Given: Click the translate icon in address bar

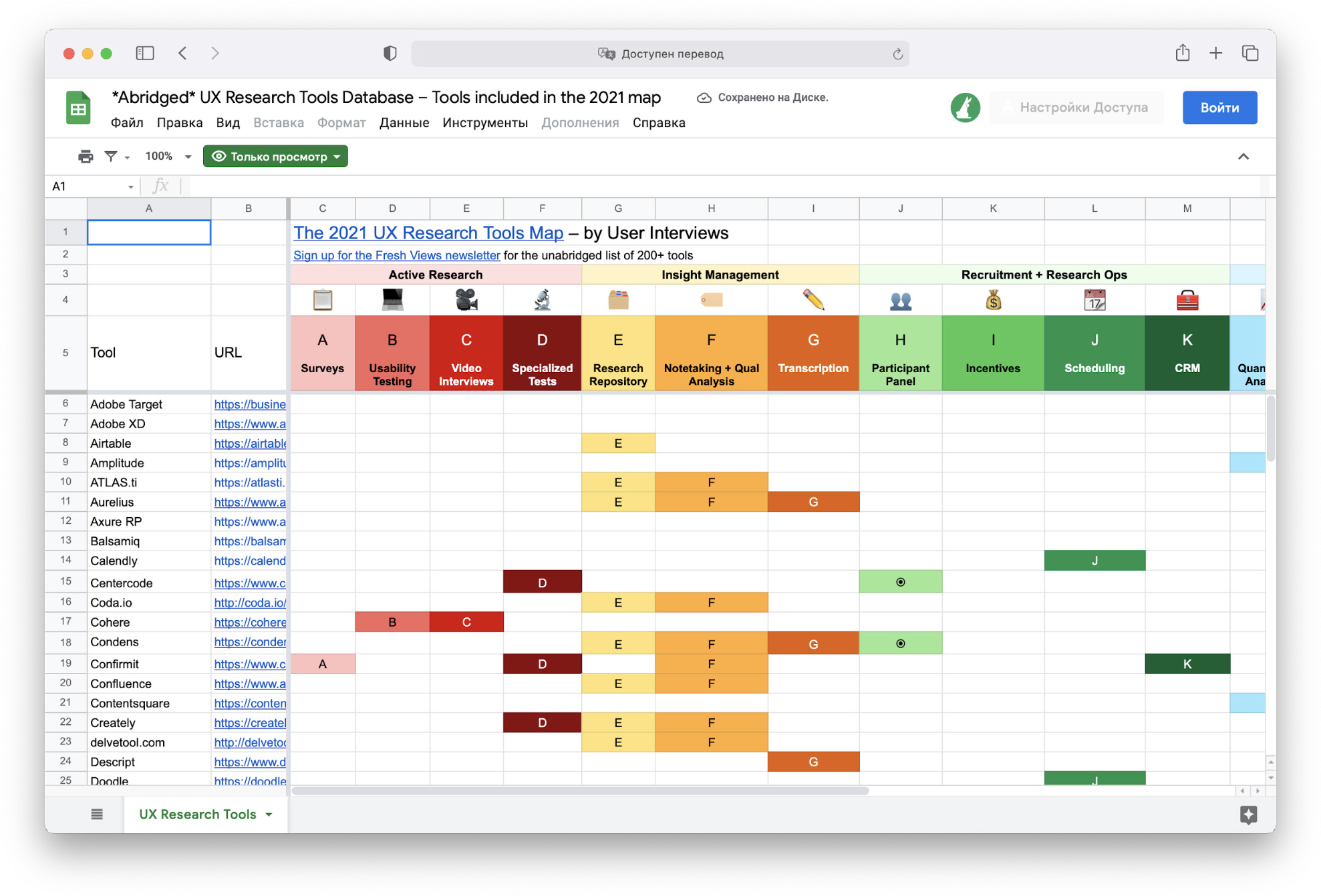Looking at the screenshot, I should [x=606, y=53].
